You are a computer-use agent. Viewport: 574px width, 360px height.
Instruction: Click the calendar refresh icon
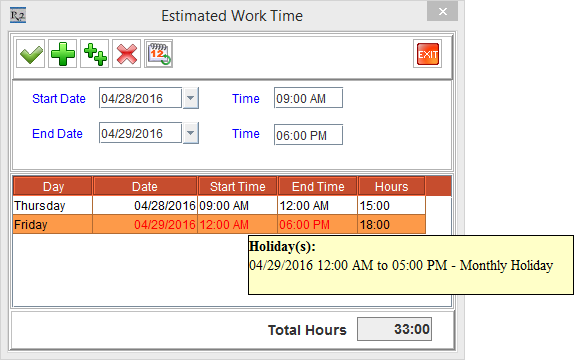[159, 54]
